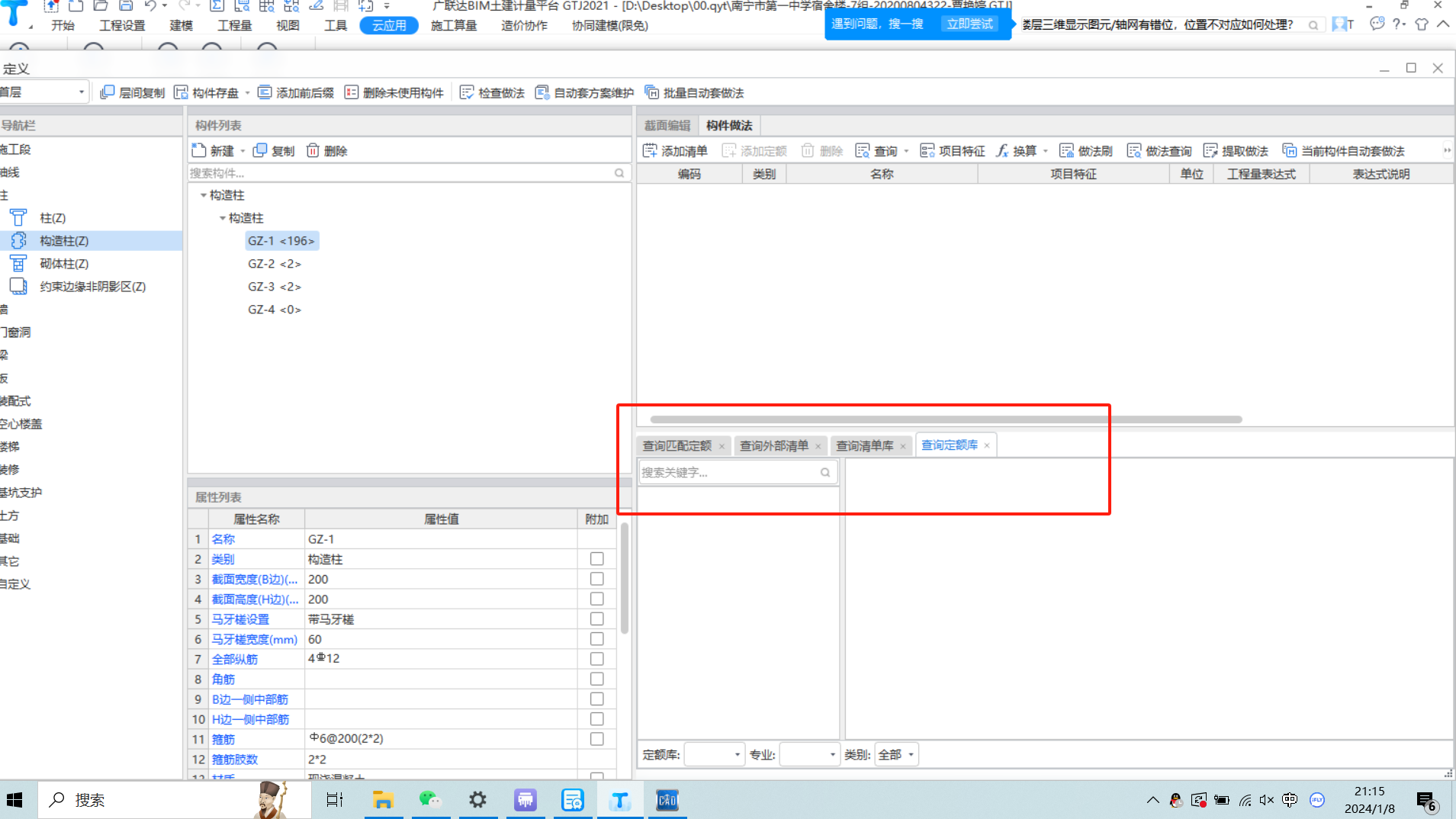This screenshot has width=1456, height=819.
Task: Switch to 查询匹配定额 tab
Action: coord(677,445)
